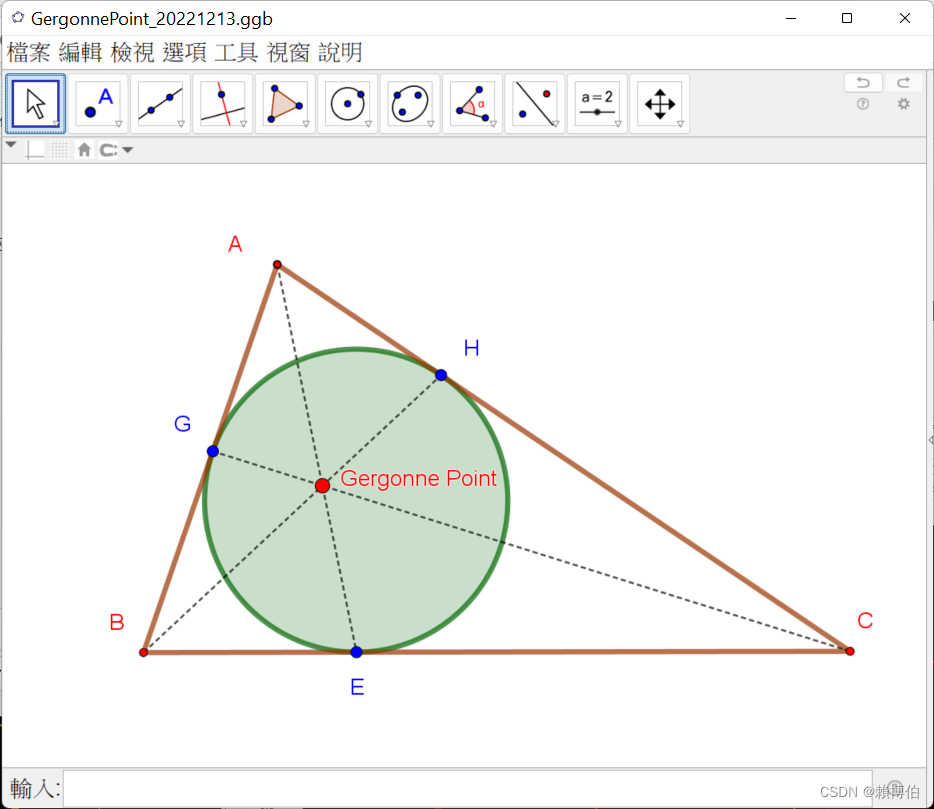Select the Point tool
The height and width of the screenshot is (809, 934).
coord(97,102)
